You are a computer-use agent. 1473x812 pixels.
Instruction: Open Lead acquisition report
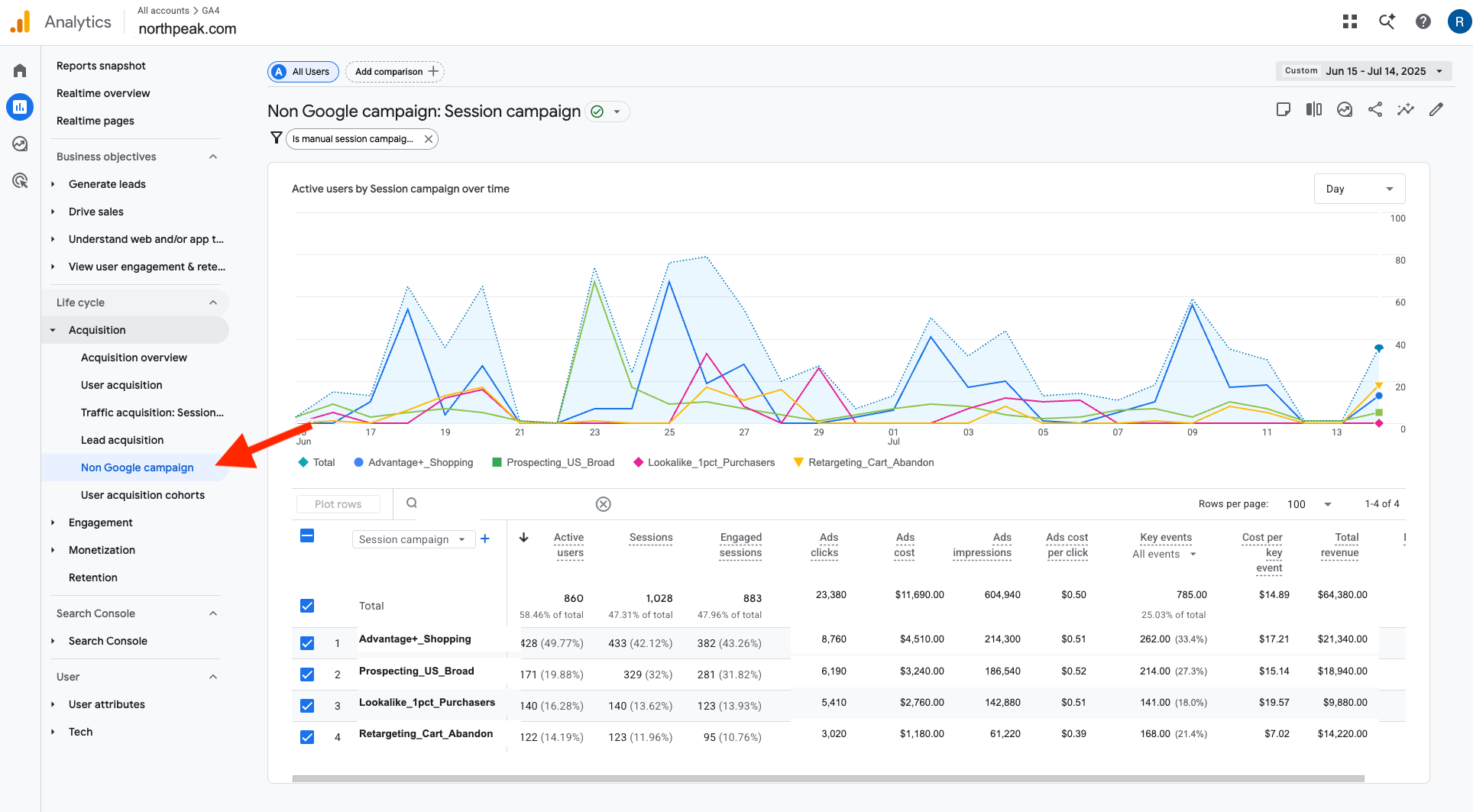coord(122,440)
